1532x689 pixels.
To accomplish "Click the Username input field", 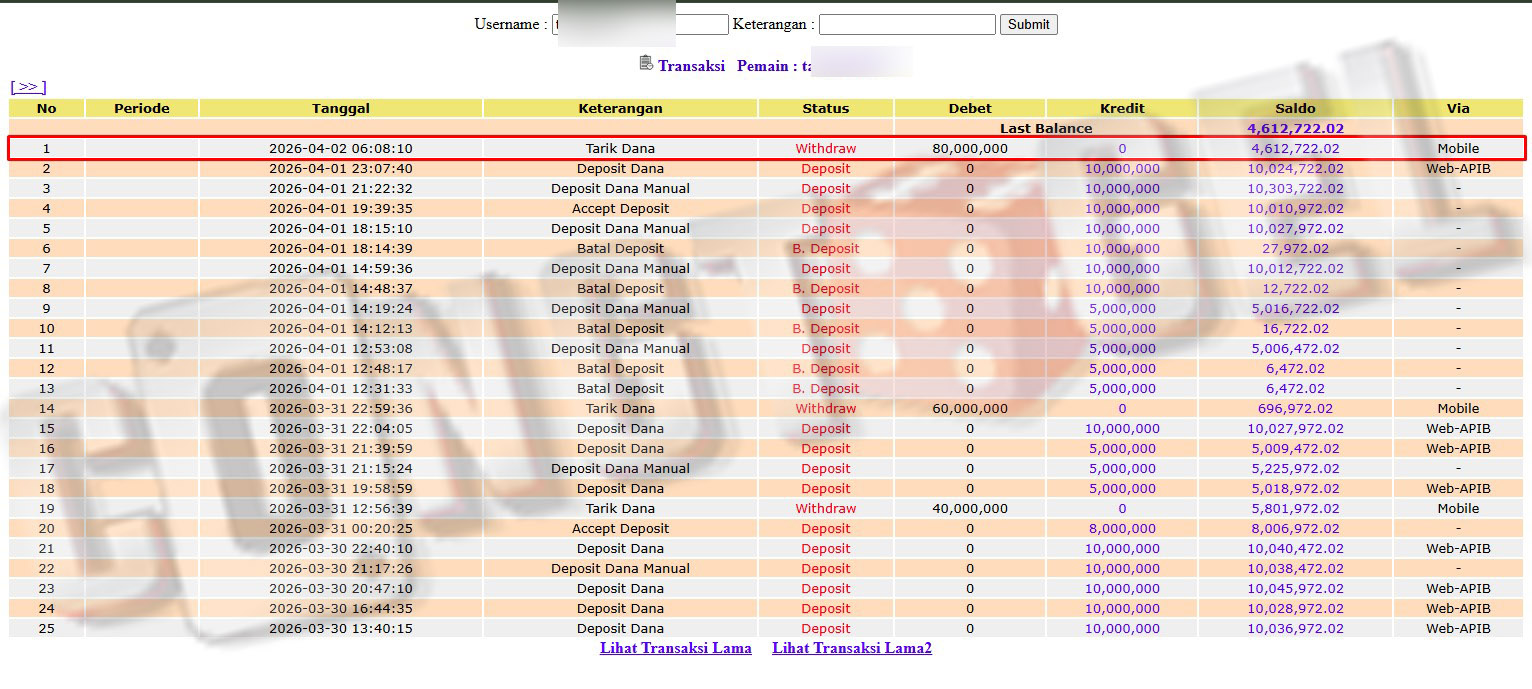I will click(640, 25).
